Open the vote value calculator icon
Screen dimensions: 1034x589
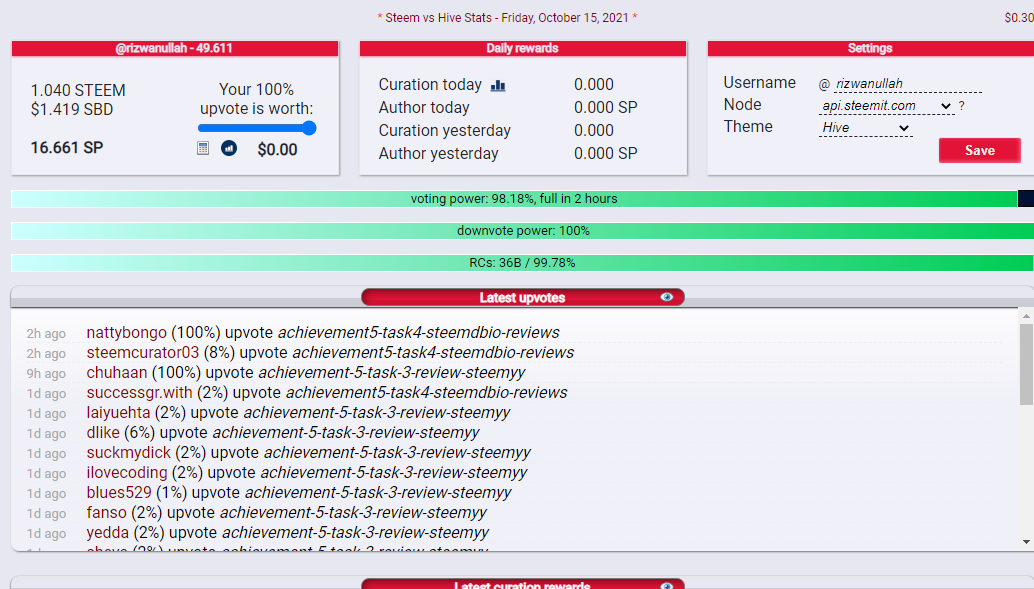[x=203, y=148]
